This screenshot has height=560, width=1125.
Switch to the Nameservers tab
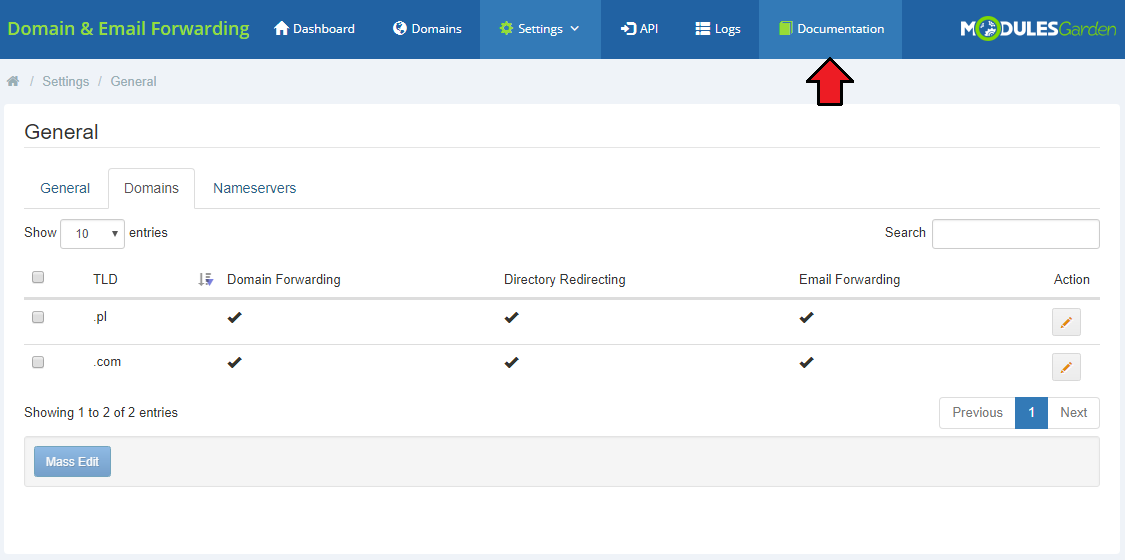pos(254,188)
